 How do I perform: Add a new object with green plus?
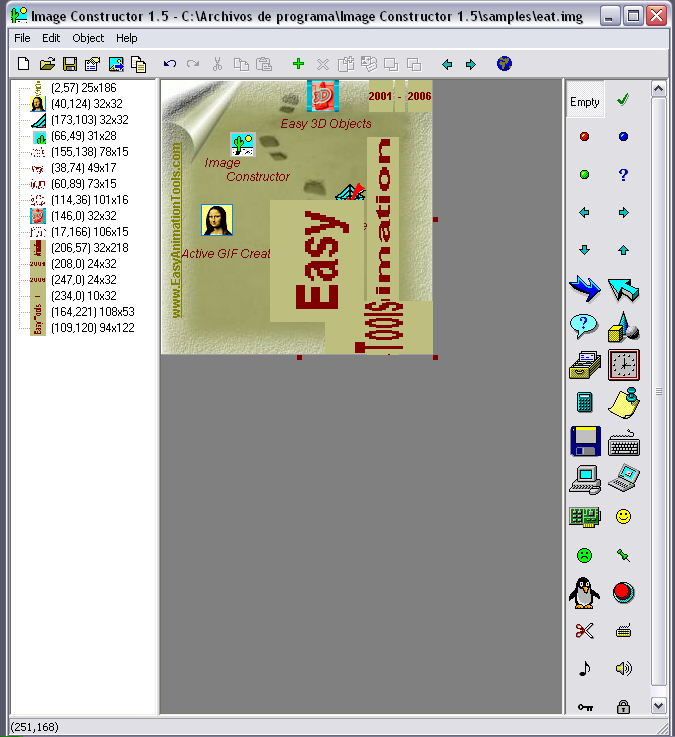[x=298, y=63]
